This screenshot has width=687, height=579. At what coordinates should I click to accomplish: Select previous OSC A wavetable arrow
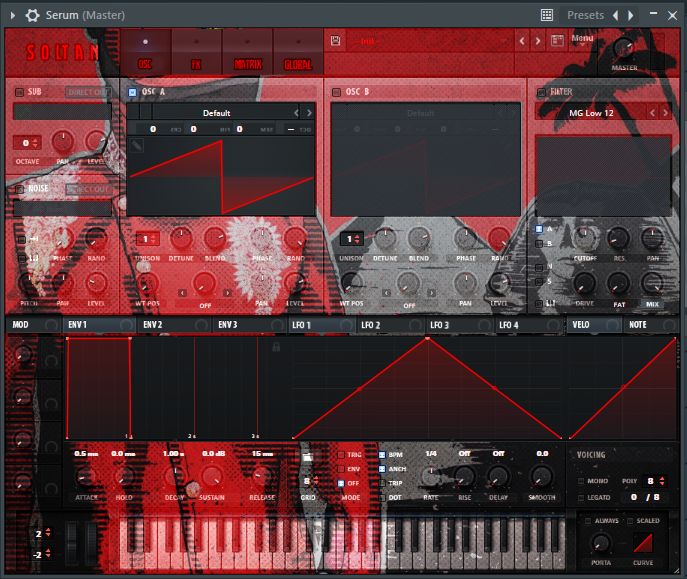pos(296,113)
